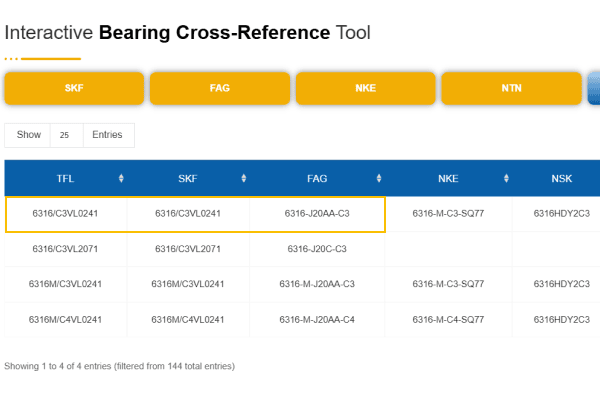Select SKF cell 6316/C3VL2071
Screen dimensions: 600x400
pyautogui.click(x=188, y=249)
